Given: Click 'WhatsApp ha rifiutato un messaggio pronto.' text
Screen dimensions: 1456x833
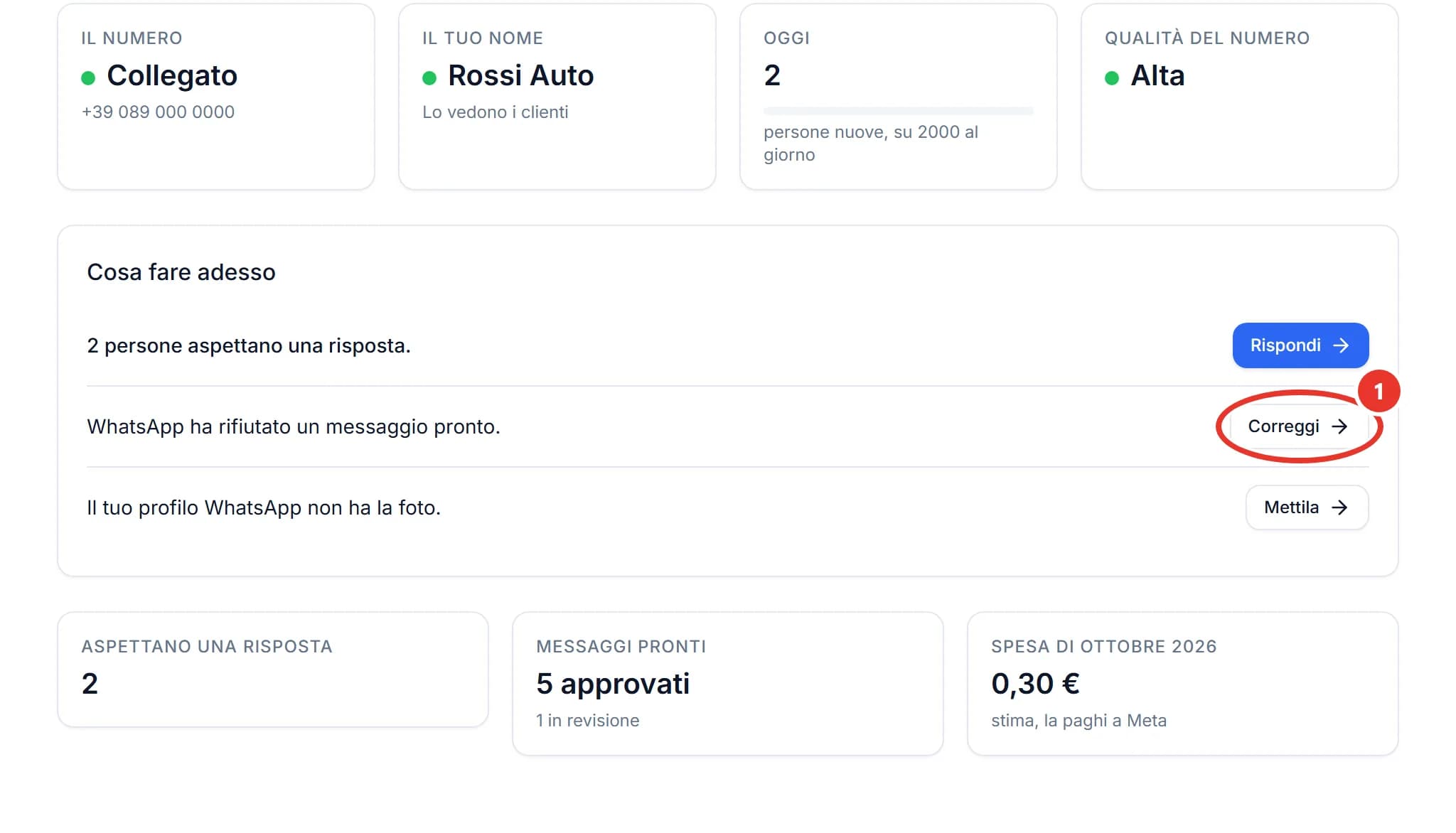Looking at the screenshot, I should pos(294,427).
